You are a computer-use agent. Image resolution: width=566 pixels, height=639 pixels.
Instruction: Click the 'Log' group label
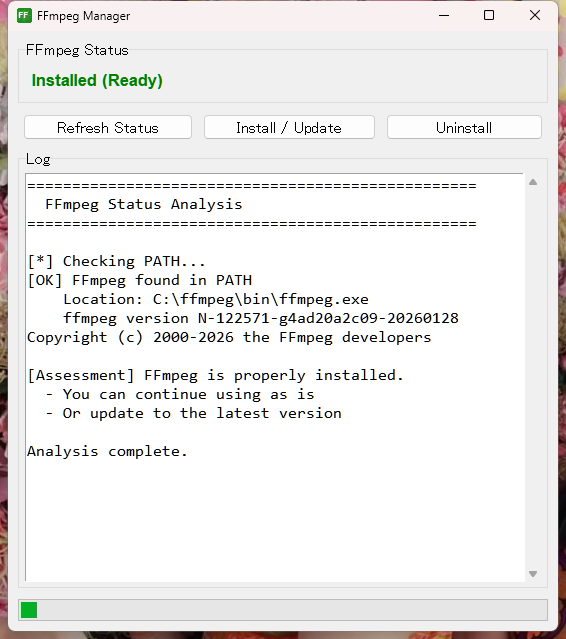pyautogui.click(x=38, y=159)
